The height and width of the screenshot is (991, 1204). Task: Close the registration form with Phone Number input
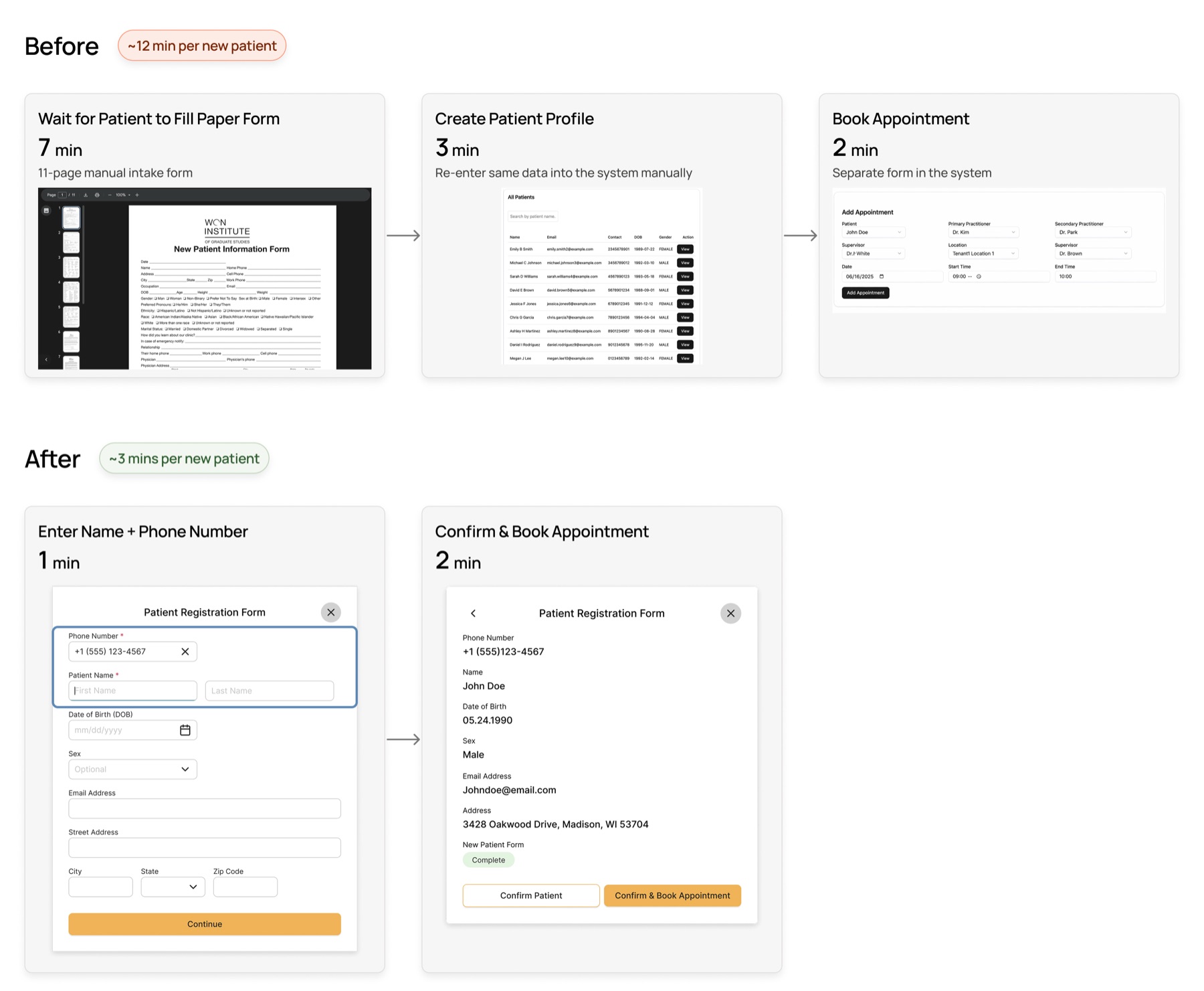click(330, 612)
